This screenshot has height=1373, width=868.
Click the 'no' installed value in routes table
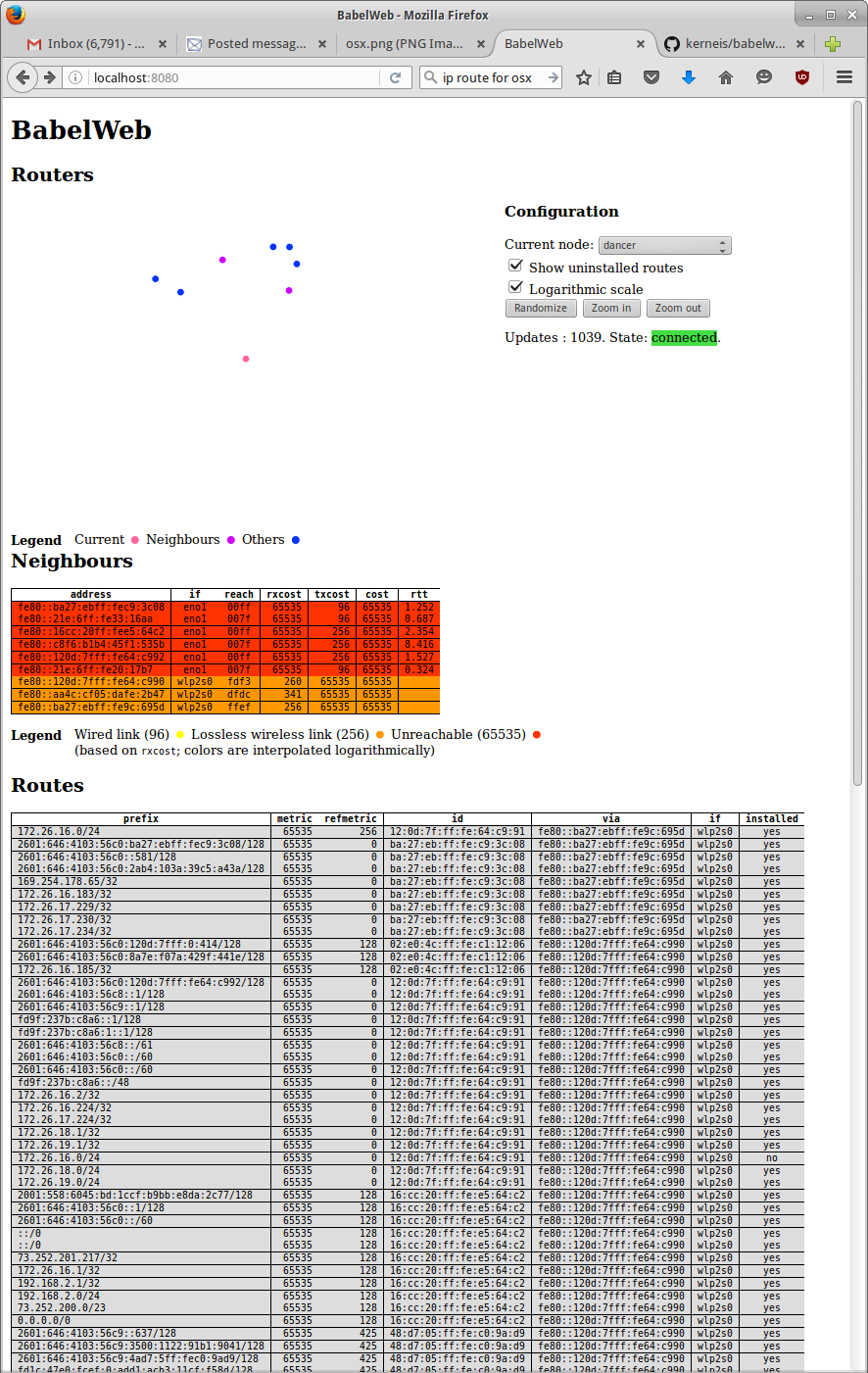772,1157
